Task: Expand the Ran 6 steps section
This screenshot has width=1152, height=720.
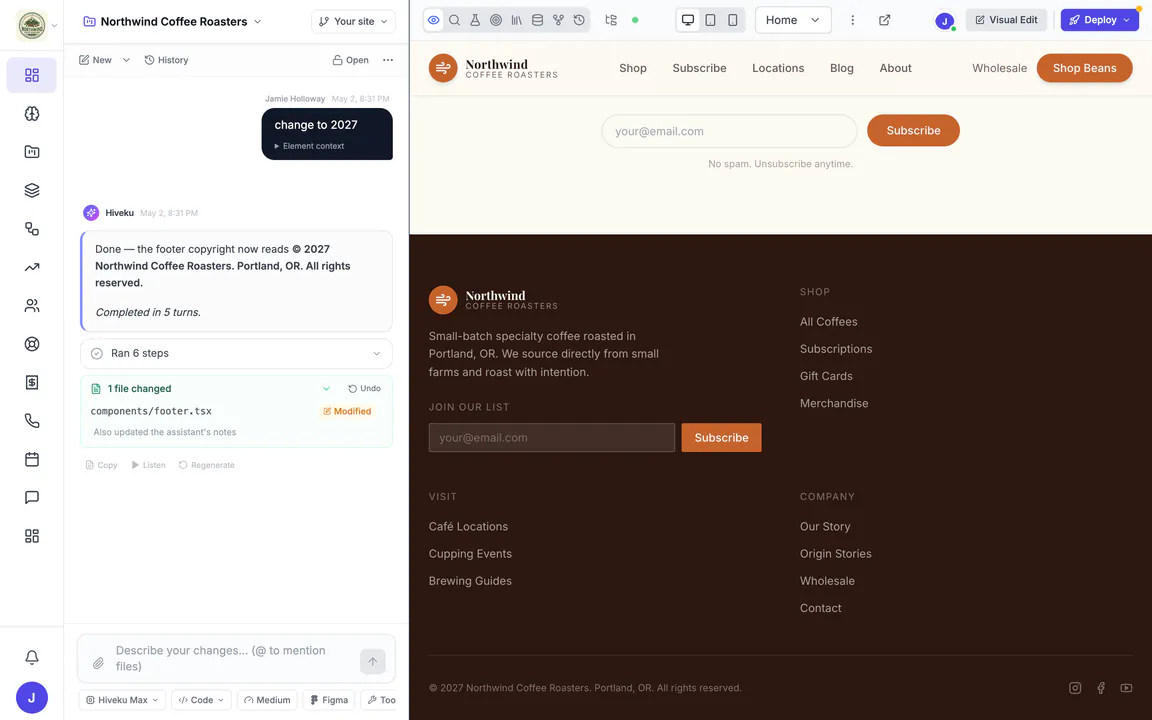Action: 236,353
